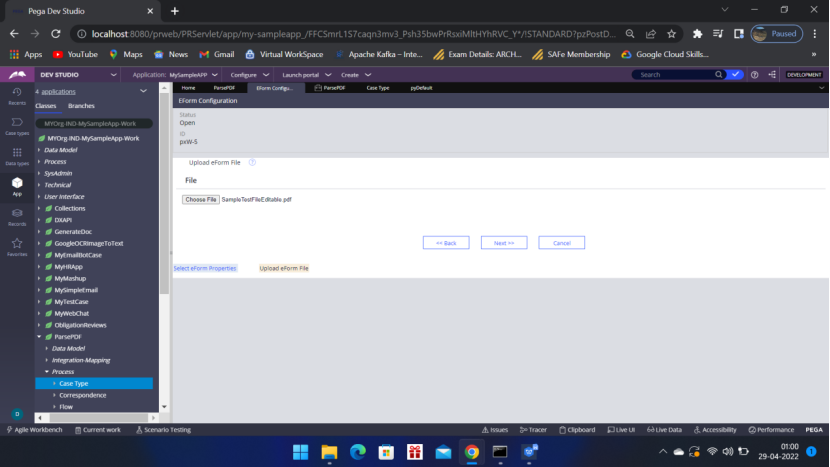Expand the Collections class node
830x467 pixels.
(x=39, y=208)
